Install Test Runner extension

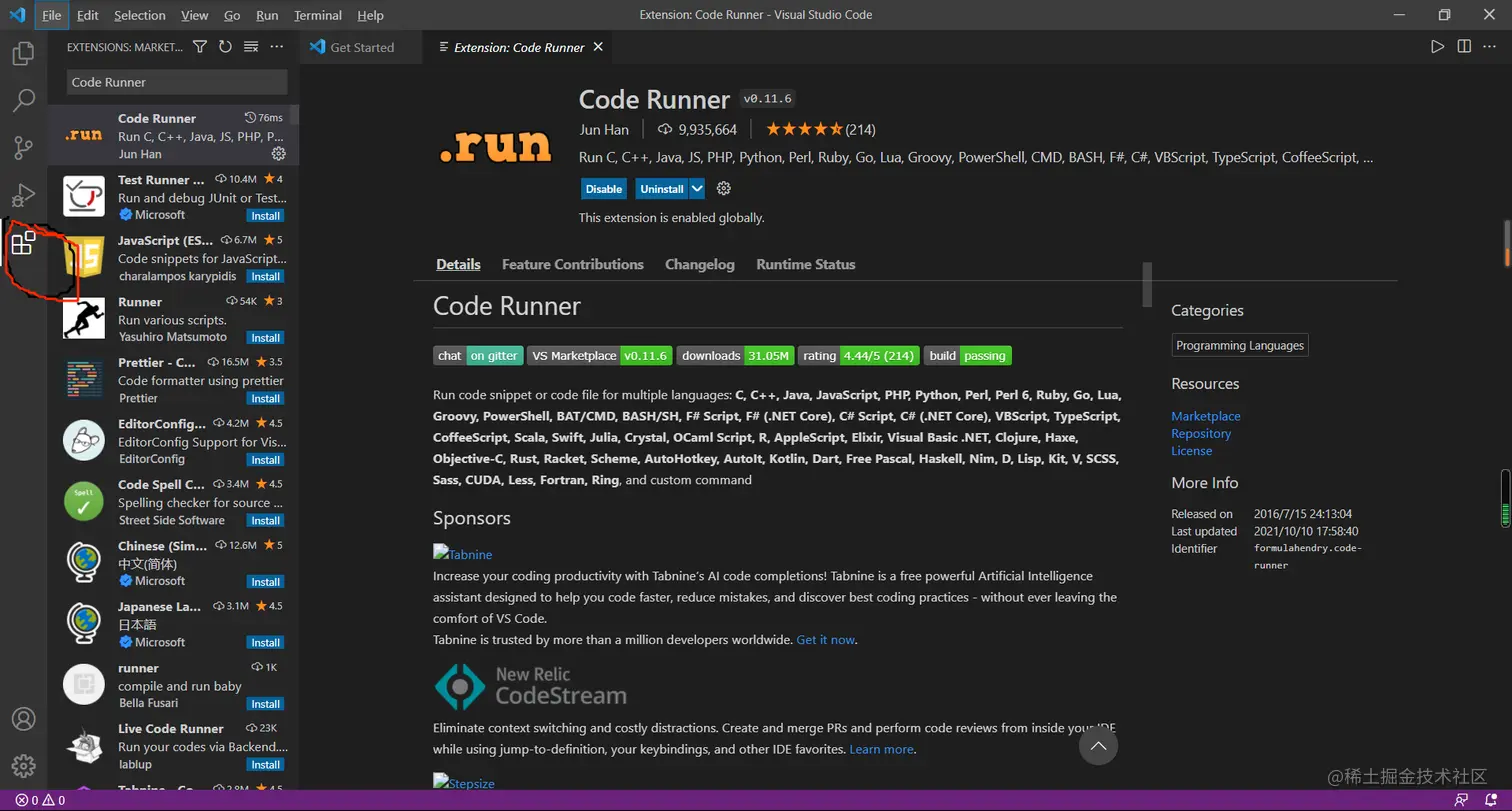coord(266,216)
